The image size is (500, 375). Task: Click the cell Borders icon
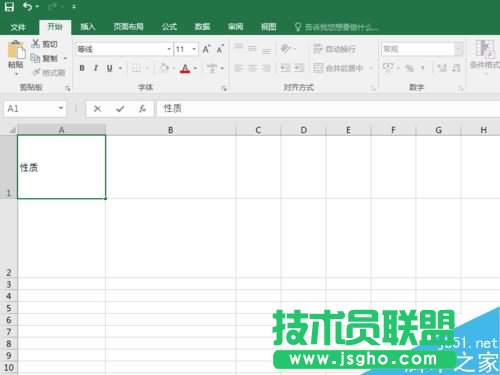(136, 68)
